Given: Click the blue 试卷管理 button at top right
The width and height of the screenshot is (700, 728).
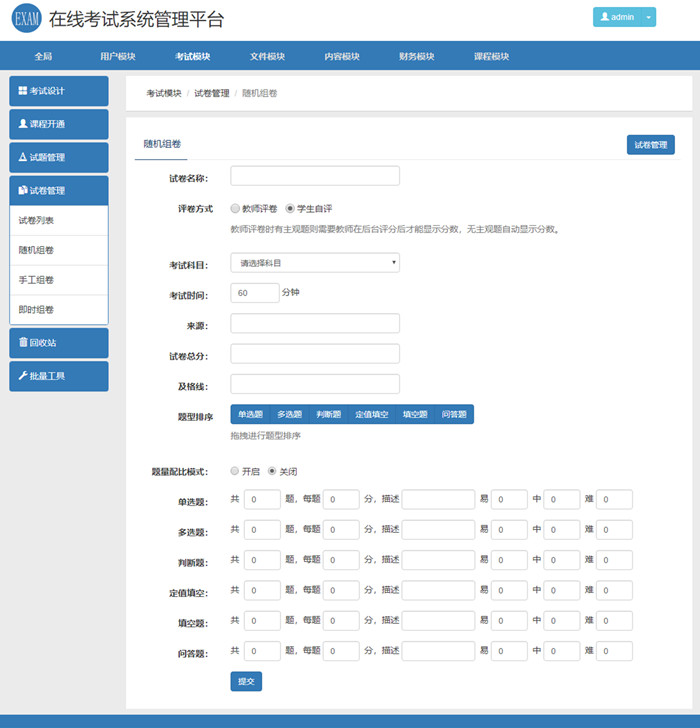Looking at the screenshot, I should coord(650,145).
